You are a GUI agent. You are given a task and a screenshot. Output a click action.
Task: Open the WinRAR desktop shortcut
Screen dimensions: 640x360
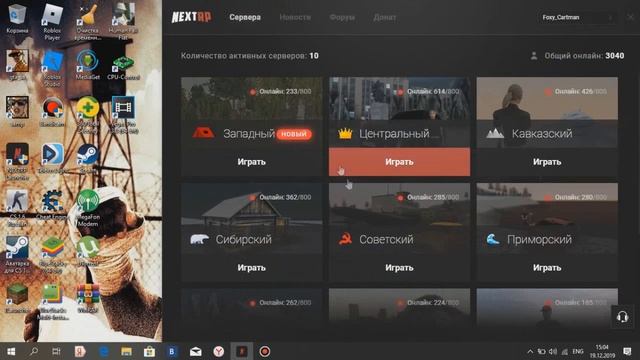point(88,298)
